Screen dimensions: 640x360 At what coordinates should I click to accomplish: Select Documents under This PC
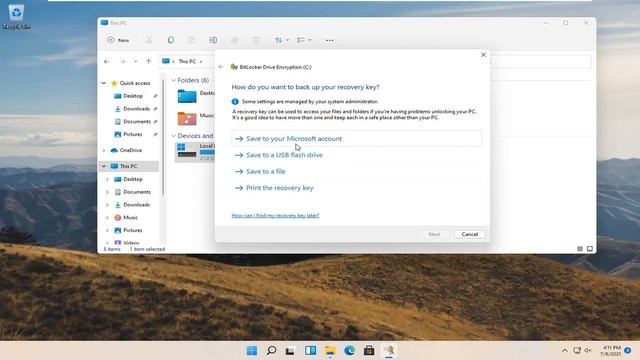point(137,192)
